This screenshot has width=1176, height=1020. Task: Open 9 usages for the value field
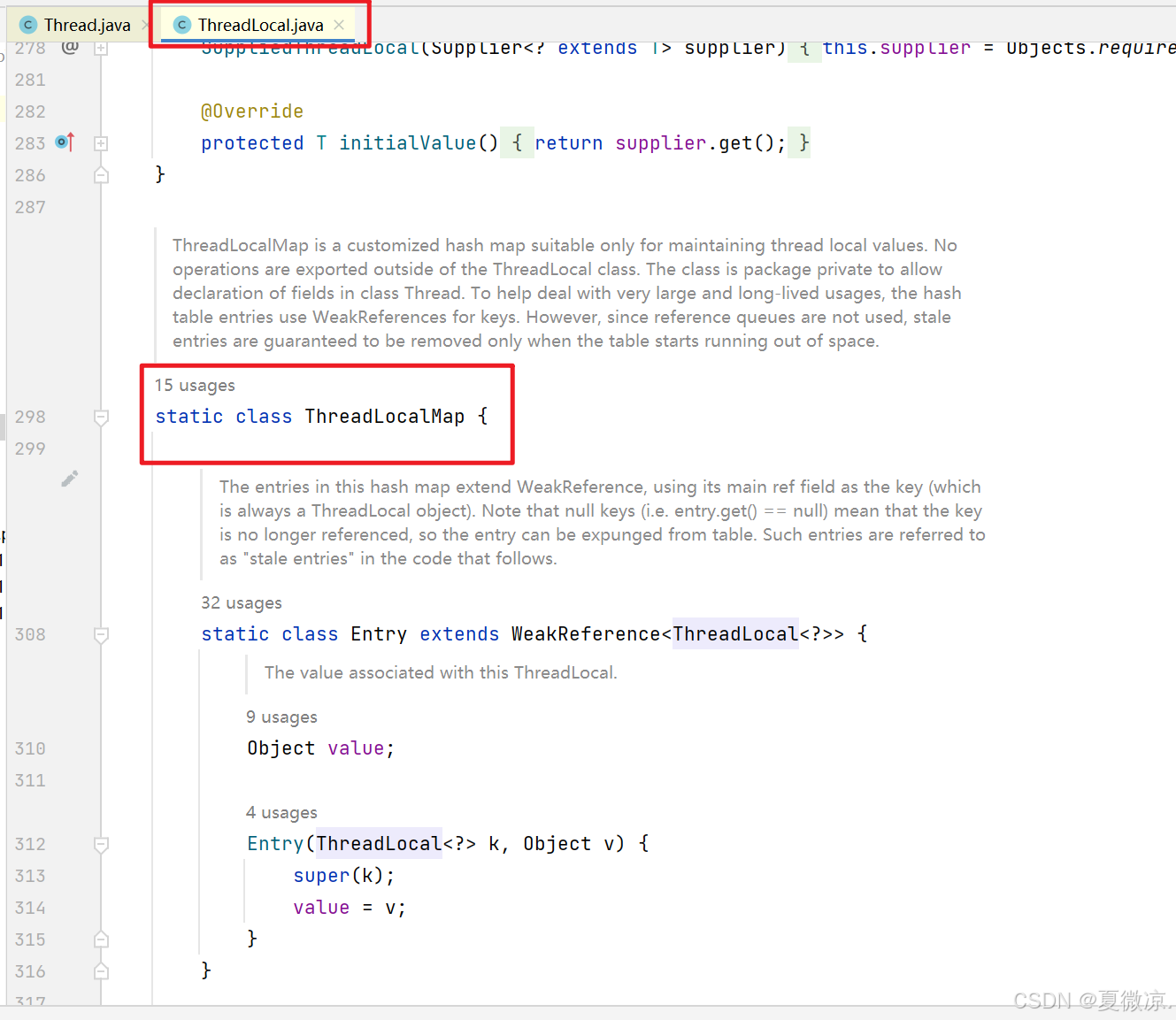[281, 717]
